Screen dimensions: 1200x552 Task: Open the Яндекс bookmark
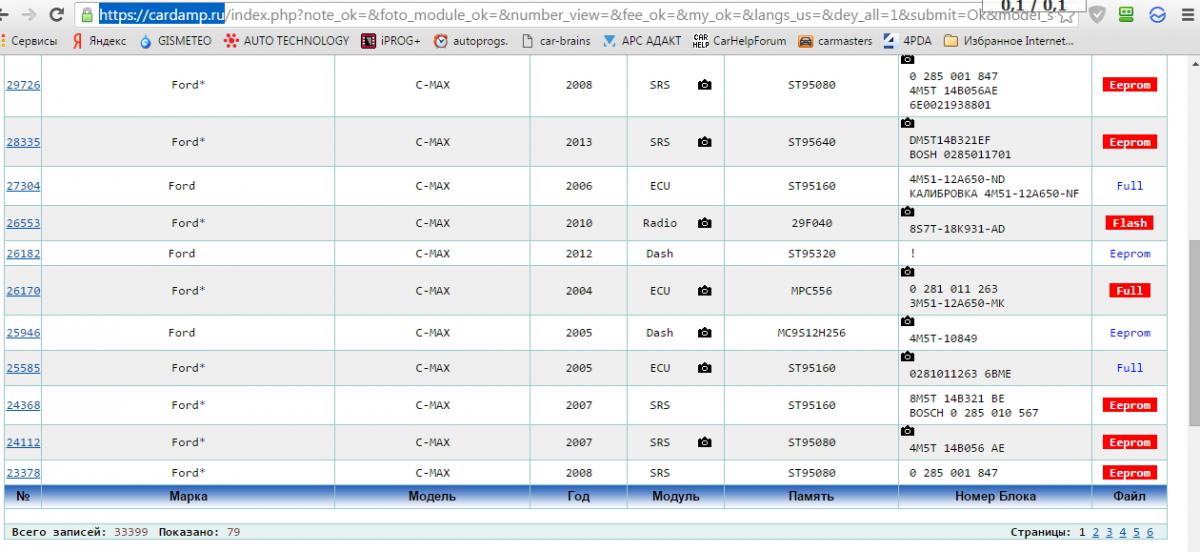coord(98,41)
